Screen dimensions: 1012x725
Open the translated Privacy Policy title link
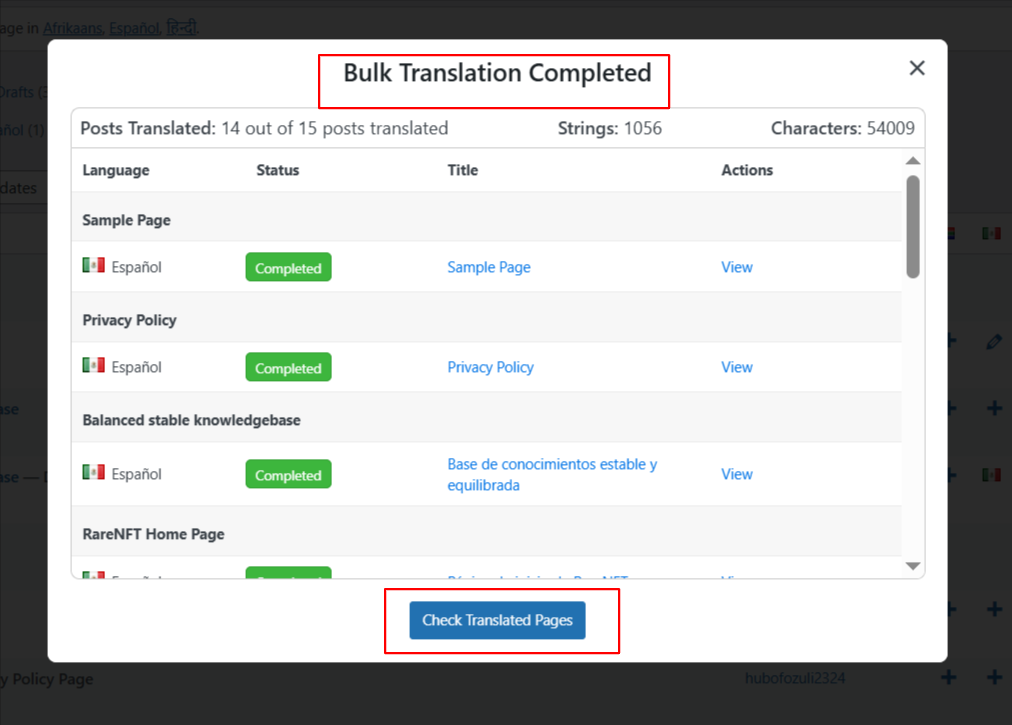pyautogui.click(x=490, y=367)
